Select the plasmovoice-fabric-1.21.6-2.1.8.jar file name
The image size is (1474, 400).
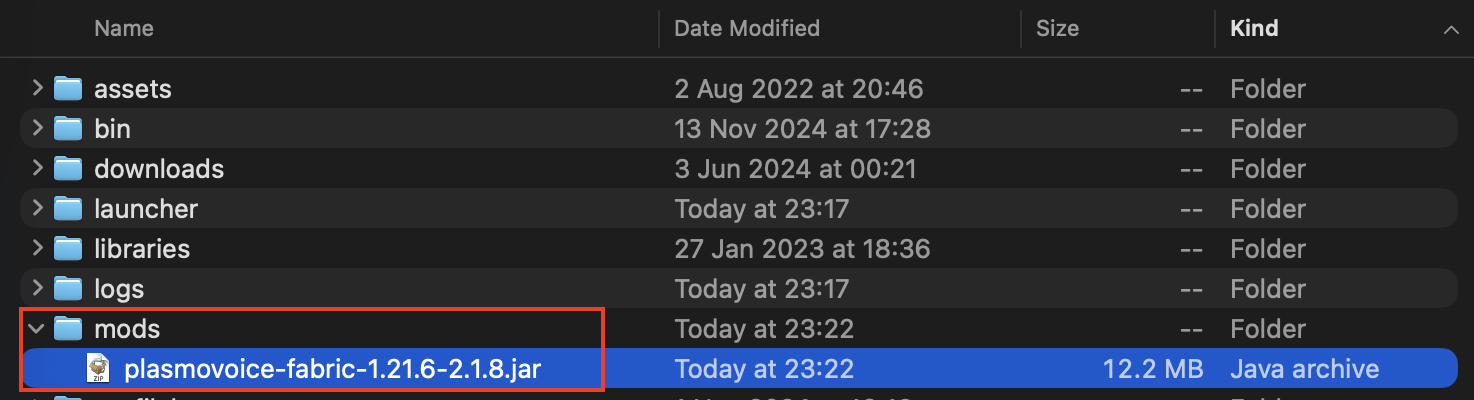(x=333, y=369)
